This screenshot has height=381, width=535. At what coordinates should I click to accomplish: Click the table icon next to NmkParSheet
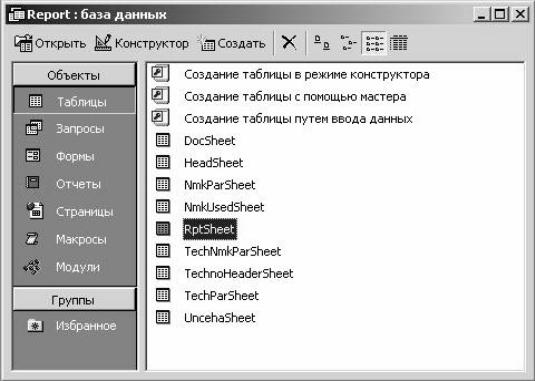[163, 184]
